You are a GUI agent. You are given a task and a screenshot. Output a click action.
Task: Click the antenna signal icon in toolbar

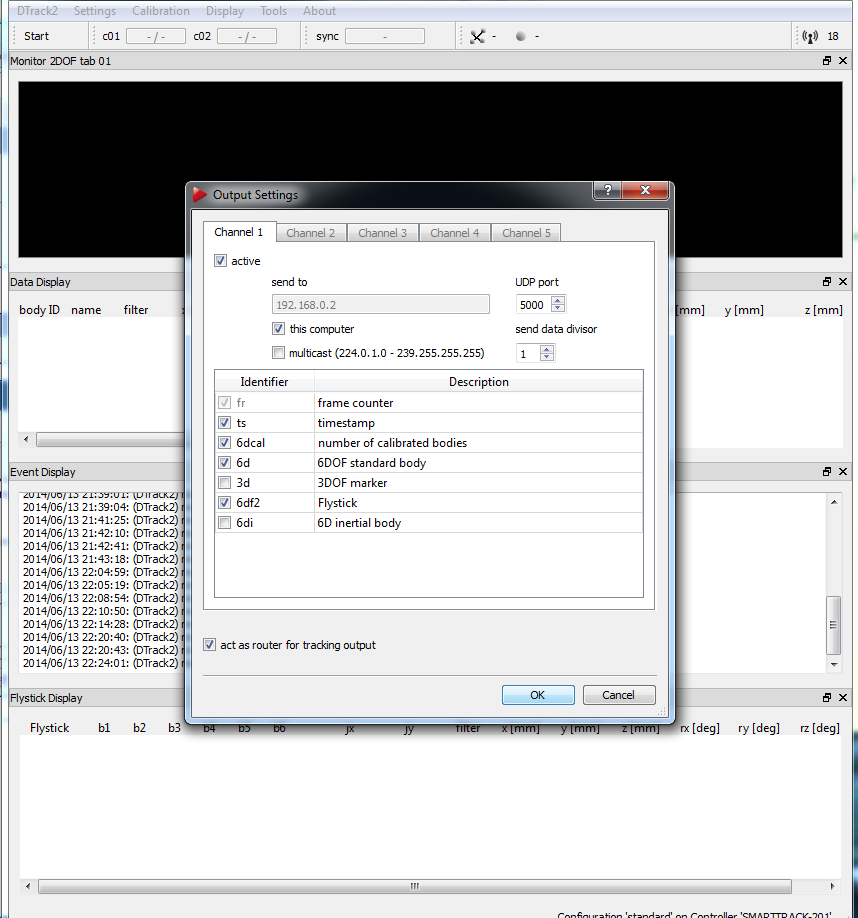pyautogui.click(x=810, y=36)
